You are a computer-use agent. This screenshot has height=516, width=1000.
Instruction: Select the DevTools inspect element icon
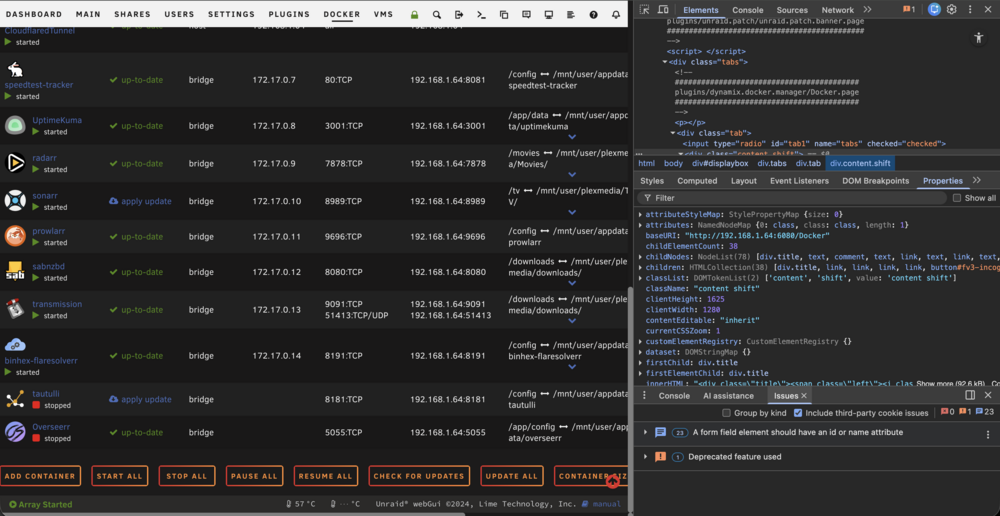click(x=645, y=10)
